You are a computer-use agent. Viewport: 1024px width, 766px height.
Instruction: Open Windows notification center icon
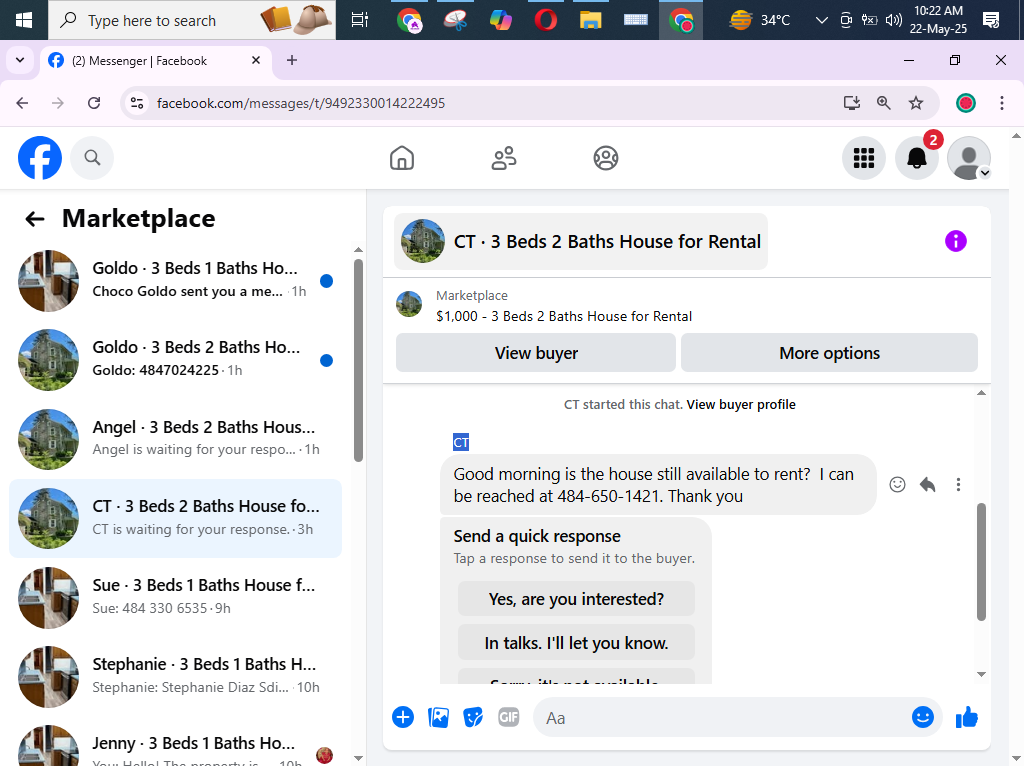[x=991, y=20]
